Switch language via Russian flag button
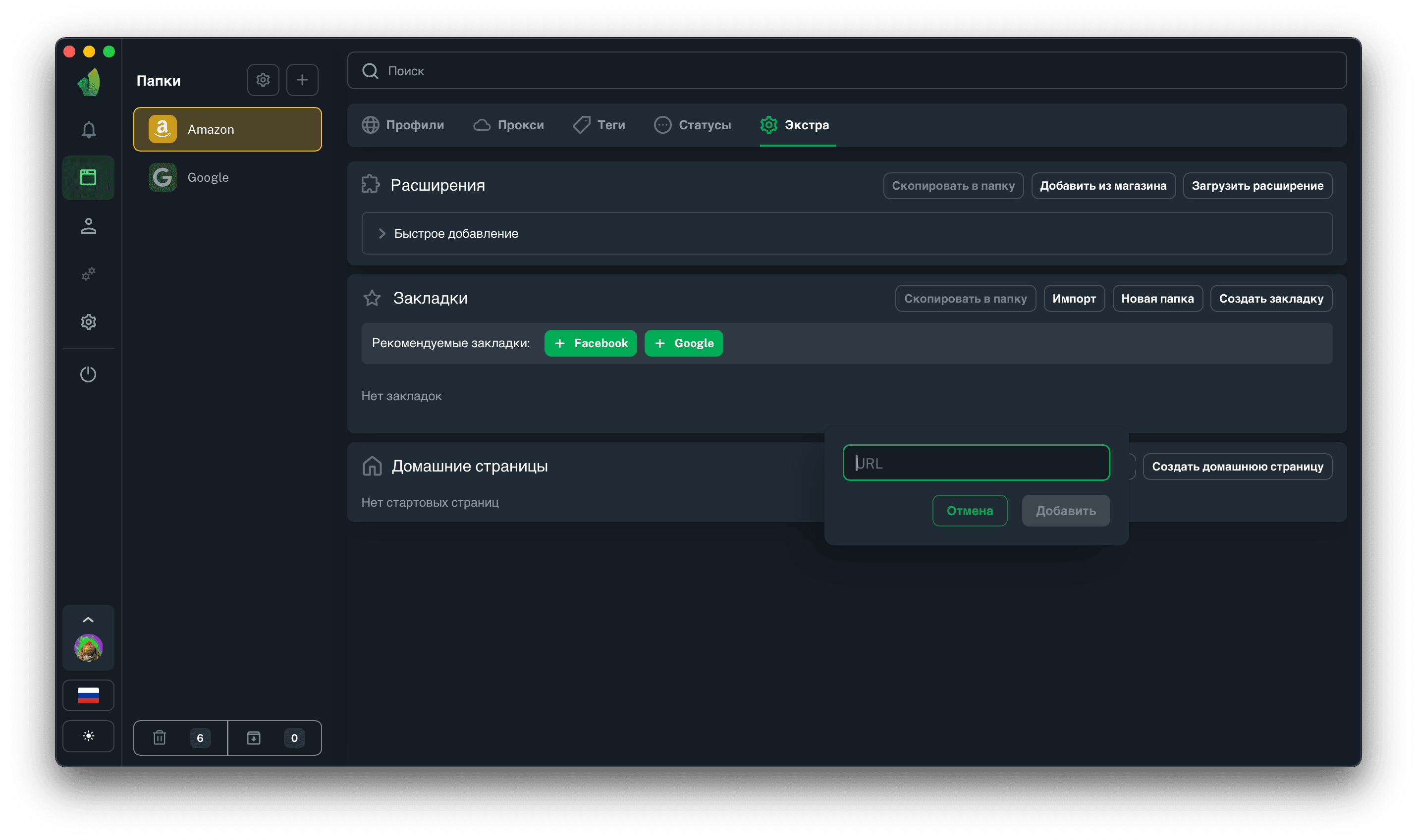 tap(88, 695)
